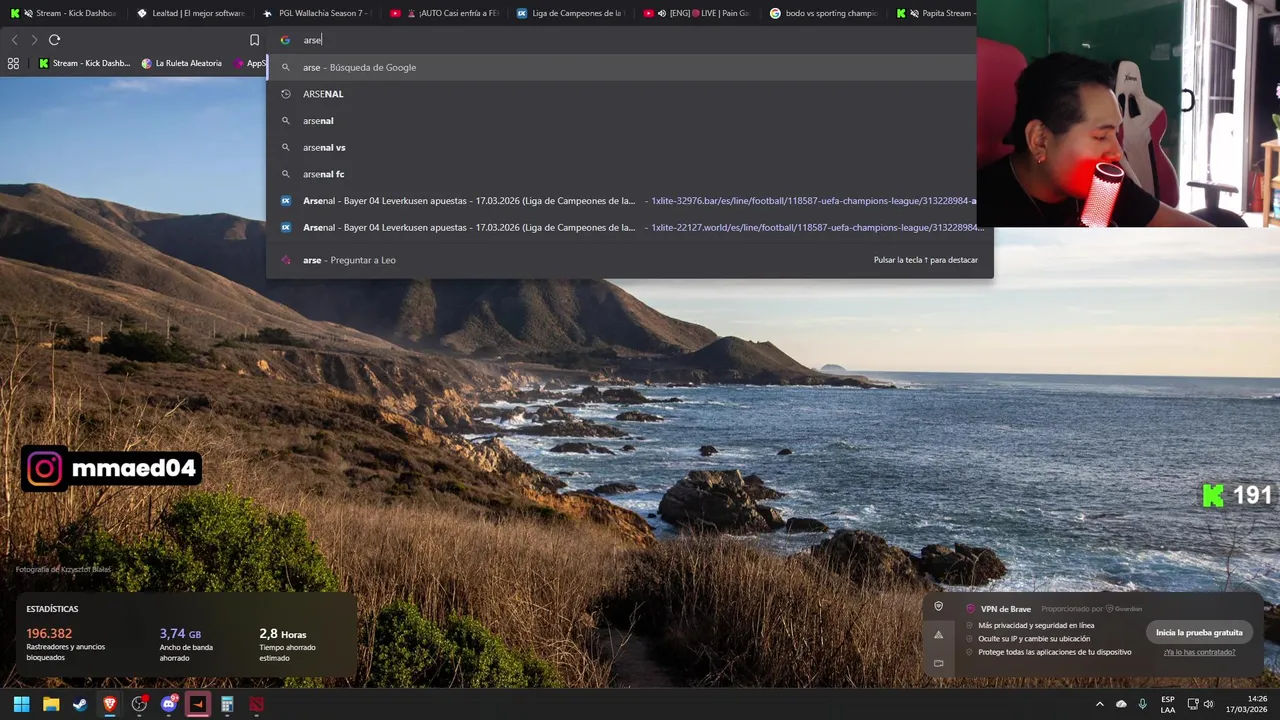This screenshot has height=720, width=1280.
Task: Open the clock showing 14:26
Action: (x=1249, y=704)
